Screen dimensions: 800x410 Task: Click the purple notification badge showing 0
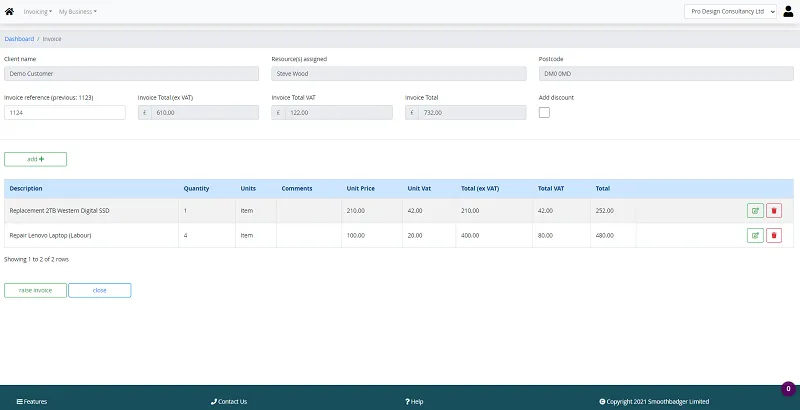(788, 389)
